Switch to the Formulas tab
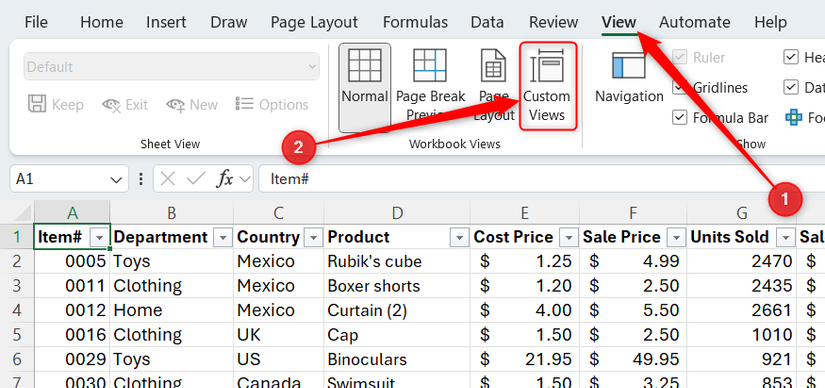825x388 pixels. (x=415, y=22)
